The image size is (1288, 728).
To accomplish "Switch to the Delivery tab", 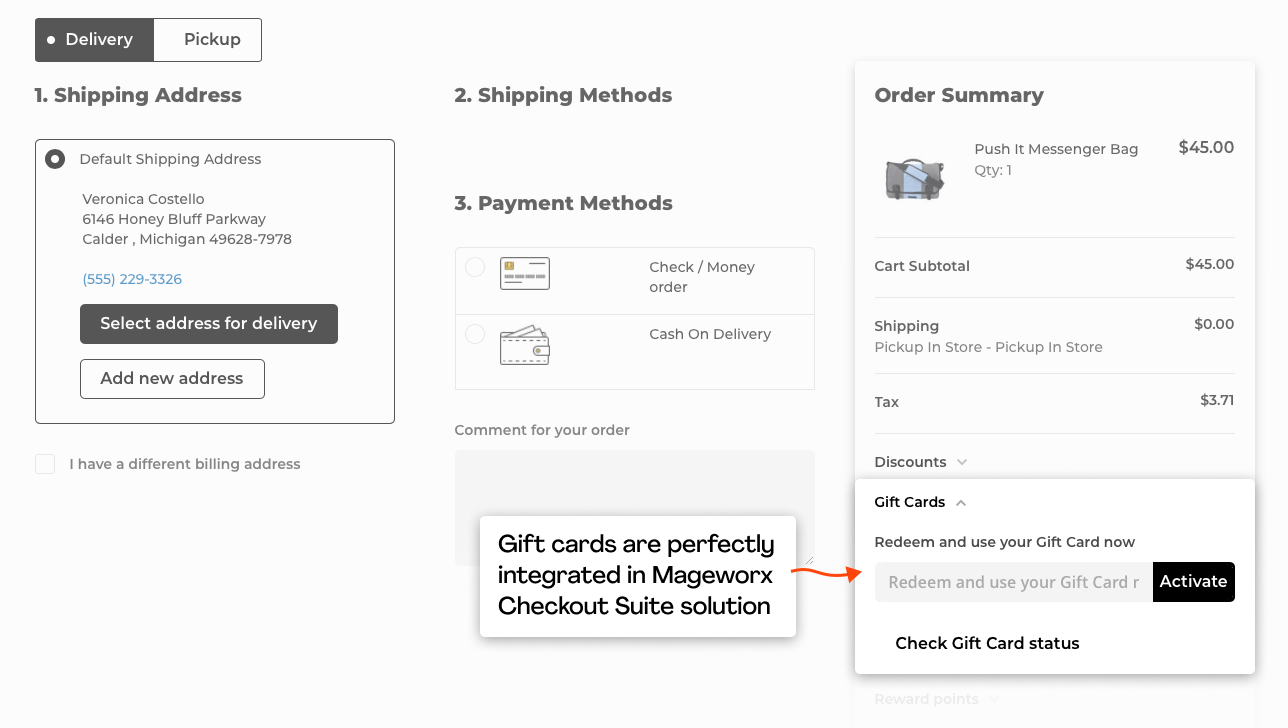I will pos(95,40).
